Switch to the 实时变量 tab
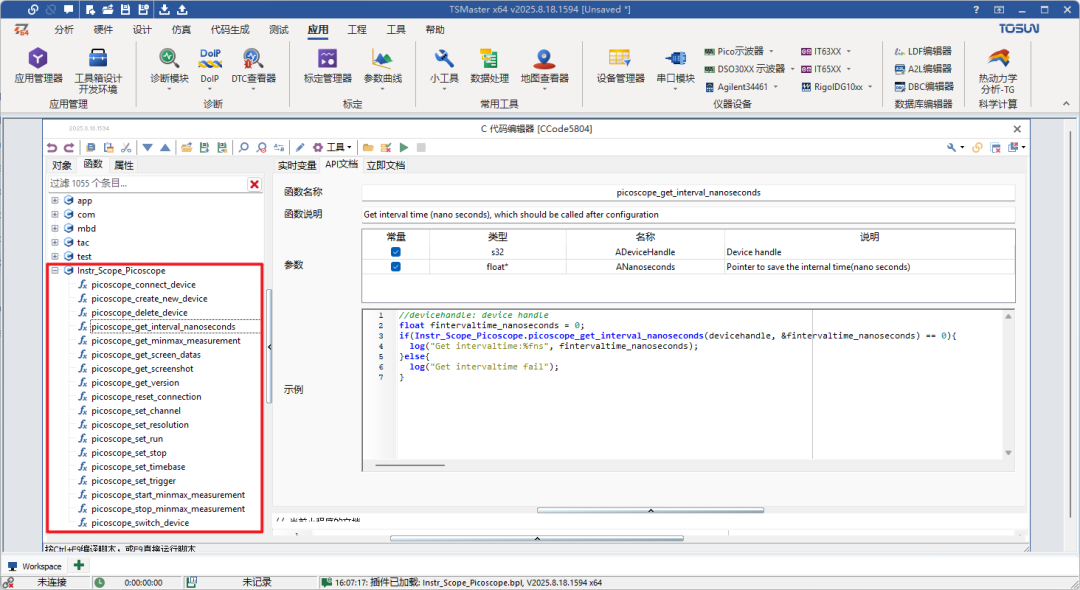1080x590 pixels. pyautogui.click(x=297, y=165)
